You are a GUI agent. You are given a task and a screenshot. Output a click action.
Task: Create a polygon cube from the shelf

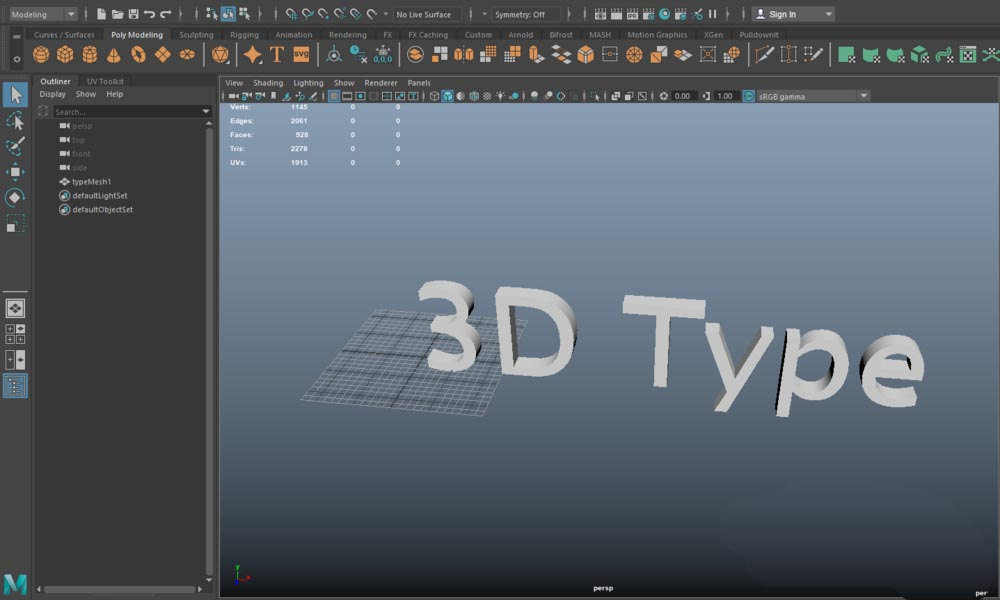tap(65, 54)
